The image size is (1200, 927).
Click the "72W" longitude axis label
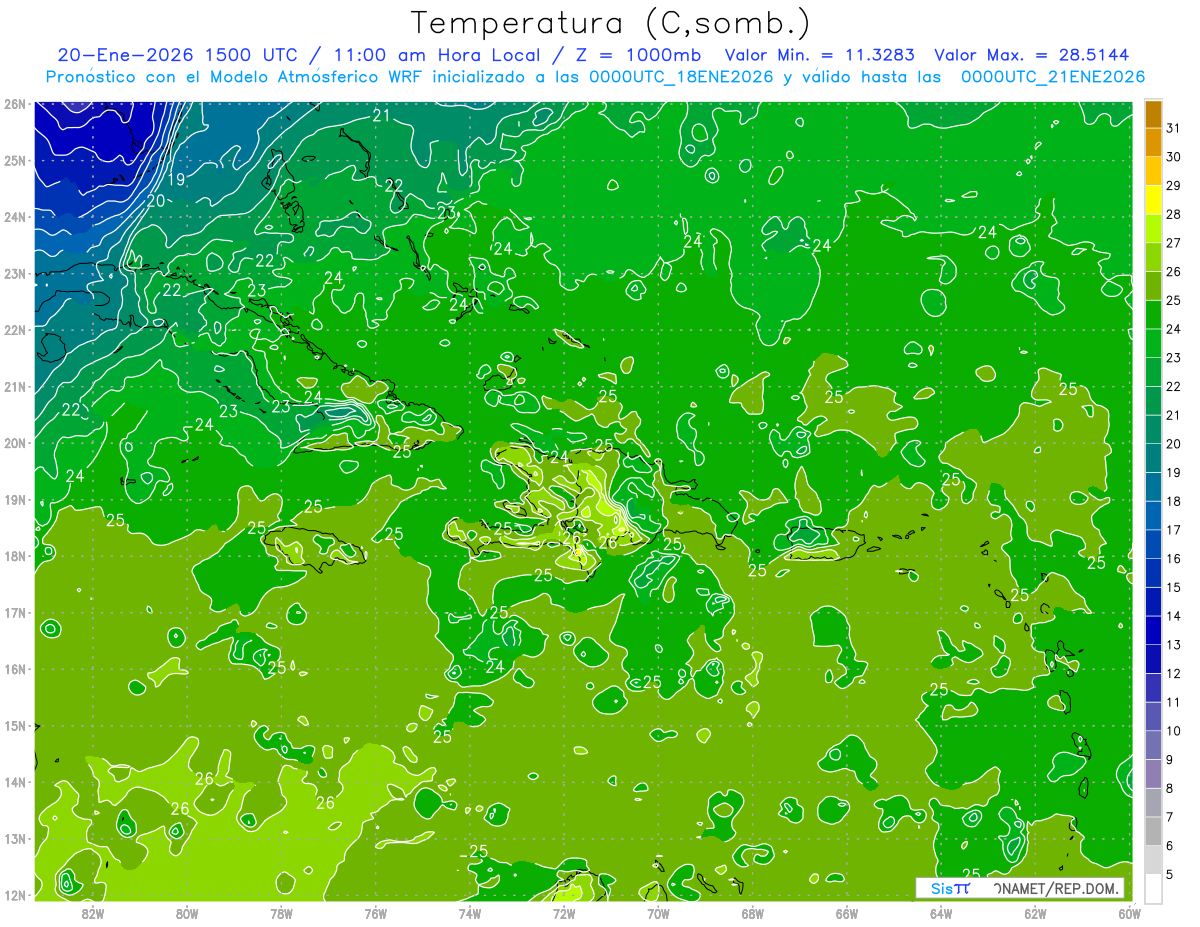coord(564,912)
